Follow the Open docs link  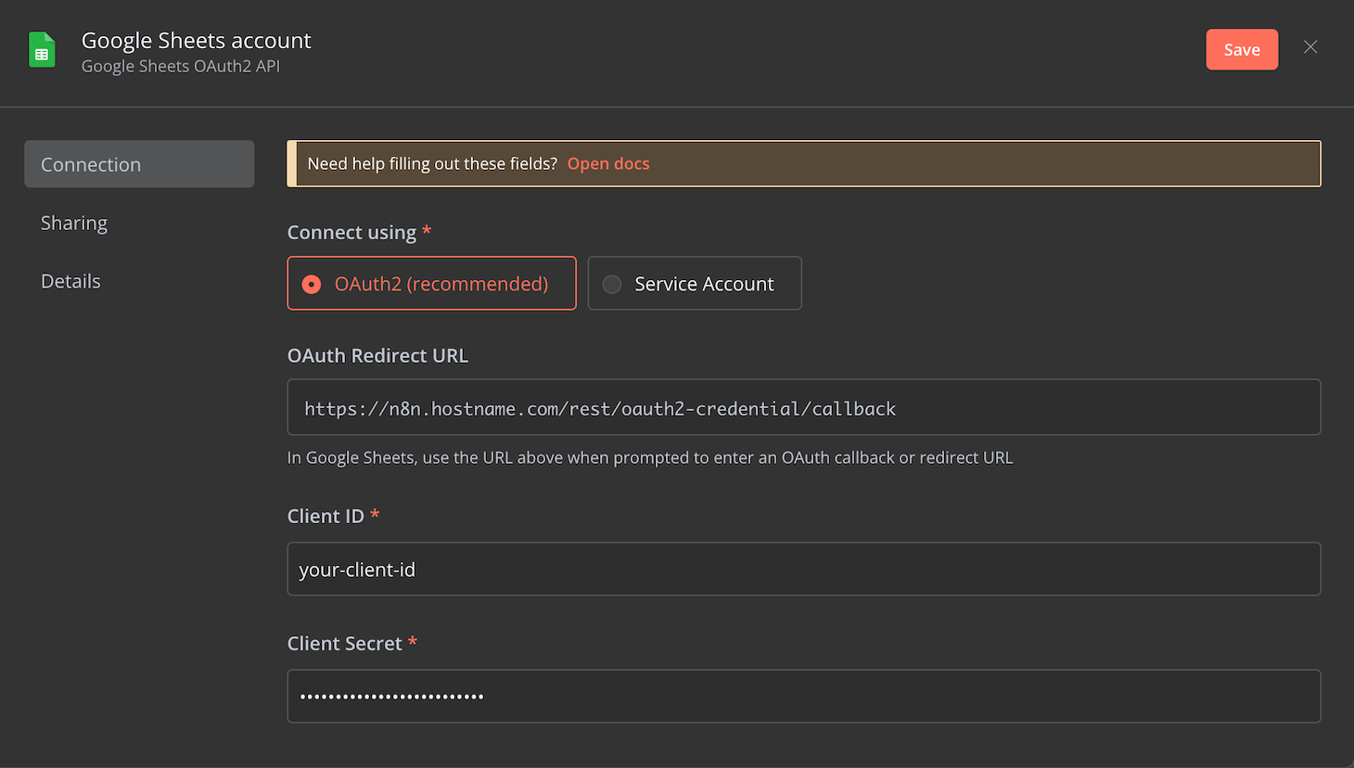click(608, 164)
